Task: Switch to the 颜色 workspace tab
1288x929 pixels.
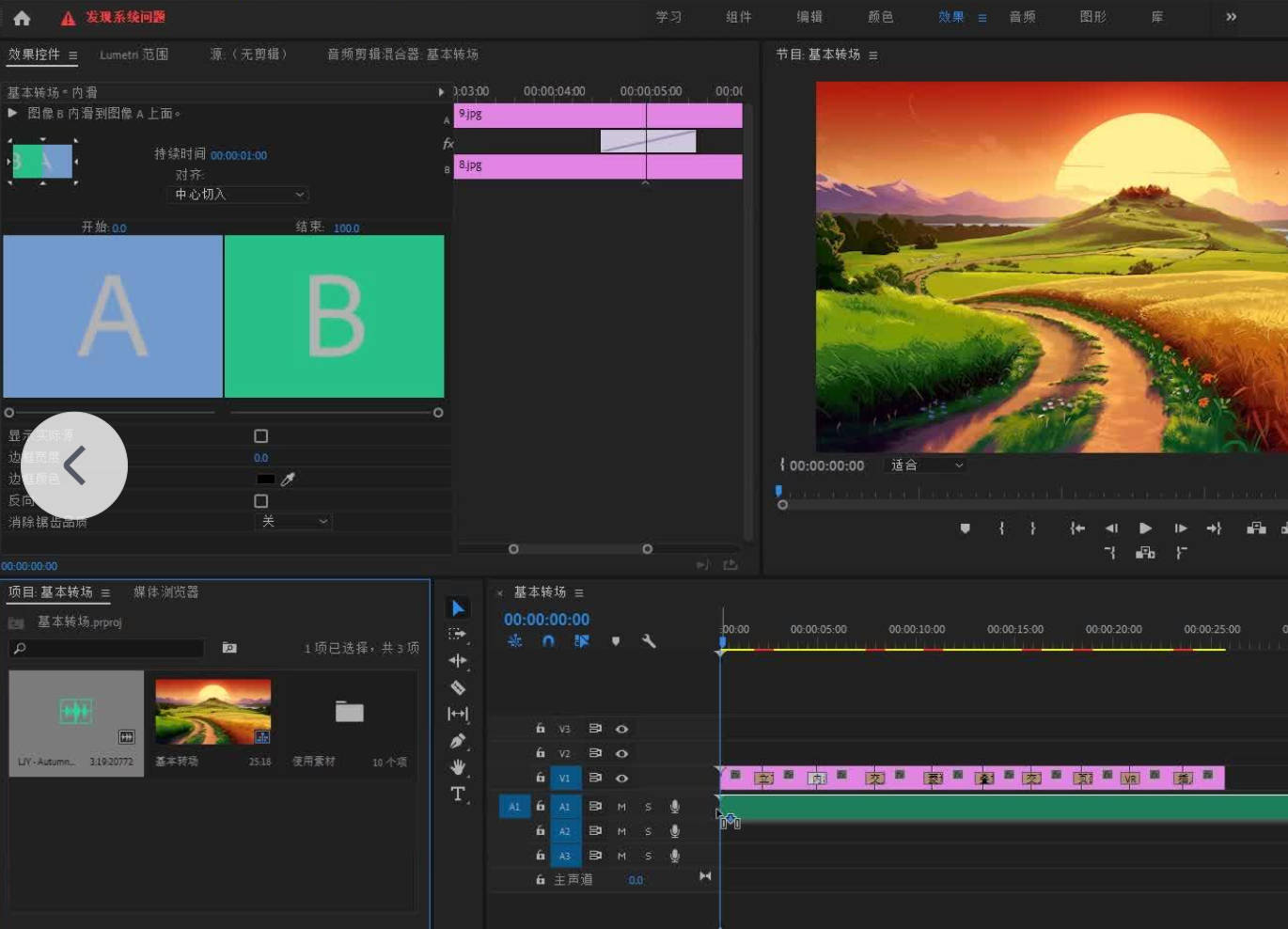Action: click(x=880, y=17)
